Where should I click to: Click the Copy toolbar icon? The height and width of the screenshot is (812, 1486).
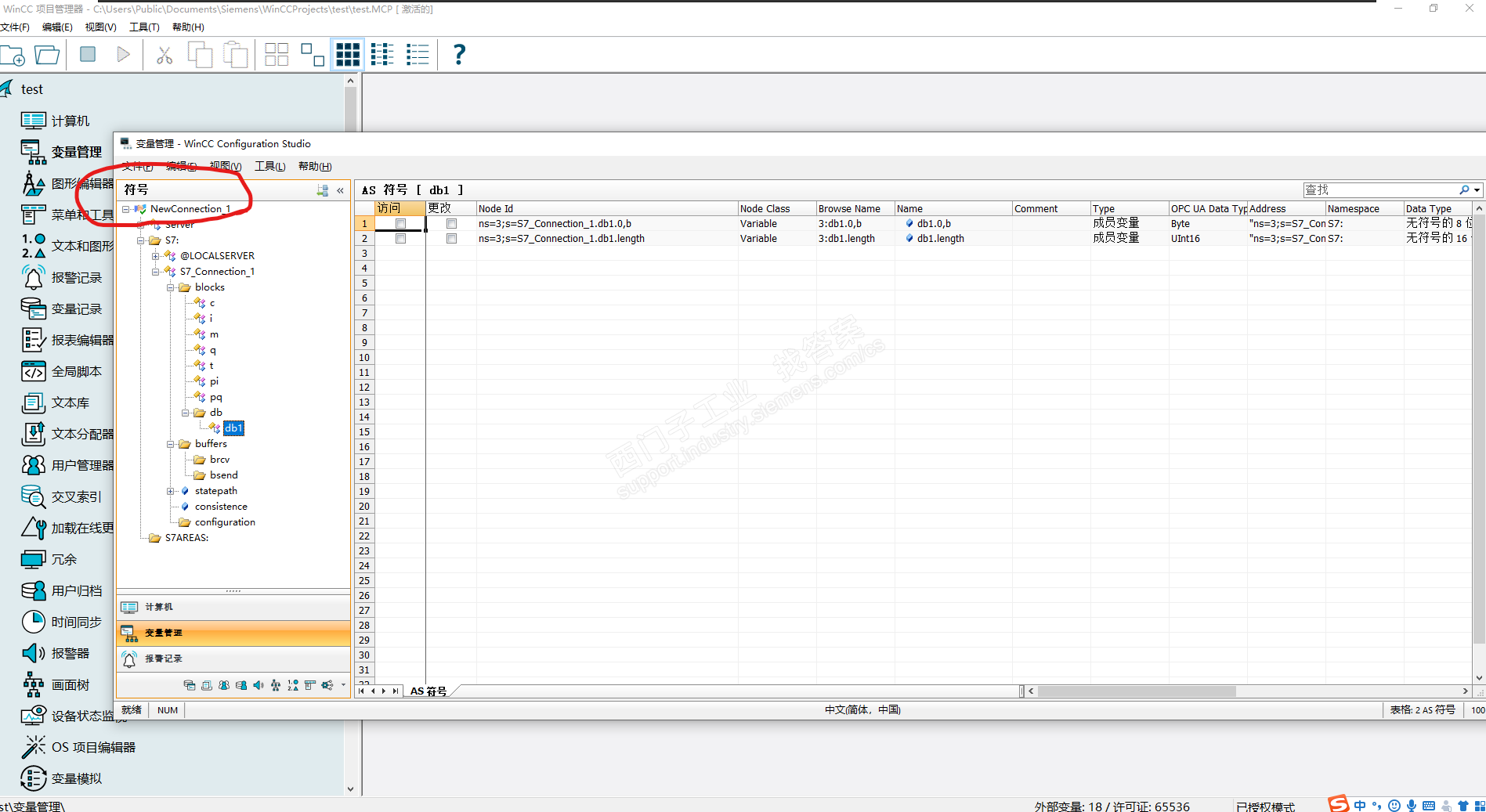click(x=200, y=55)
